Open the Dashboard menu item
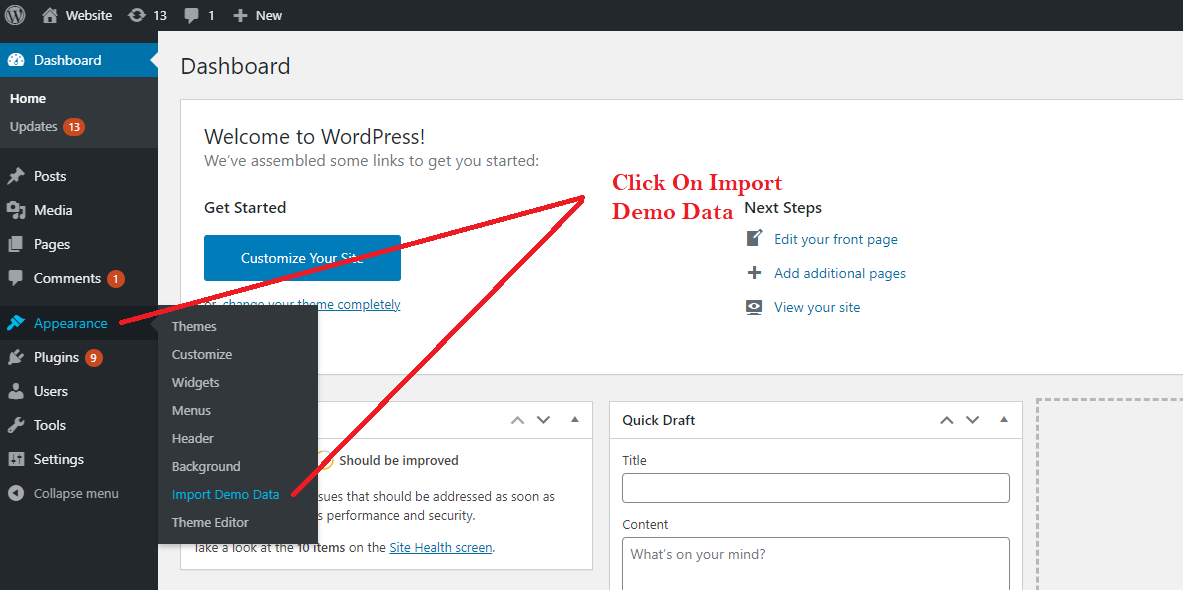The height and width of the screenshot is (590, 1183). (79, 60)
